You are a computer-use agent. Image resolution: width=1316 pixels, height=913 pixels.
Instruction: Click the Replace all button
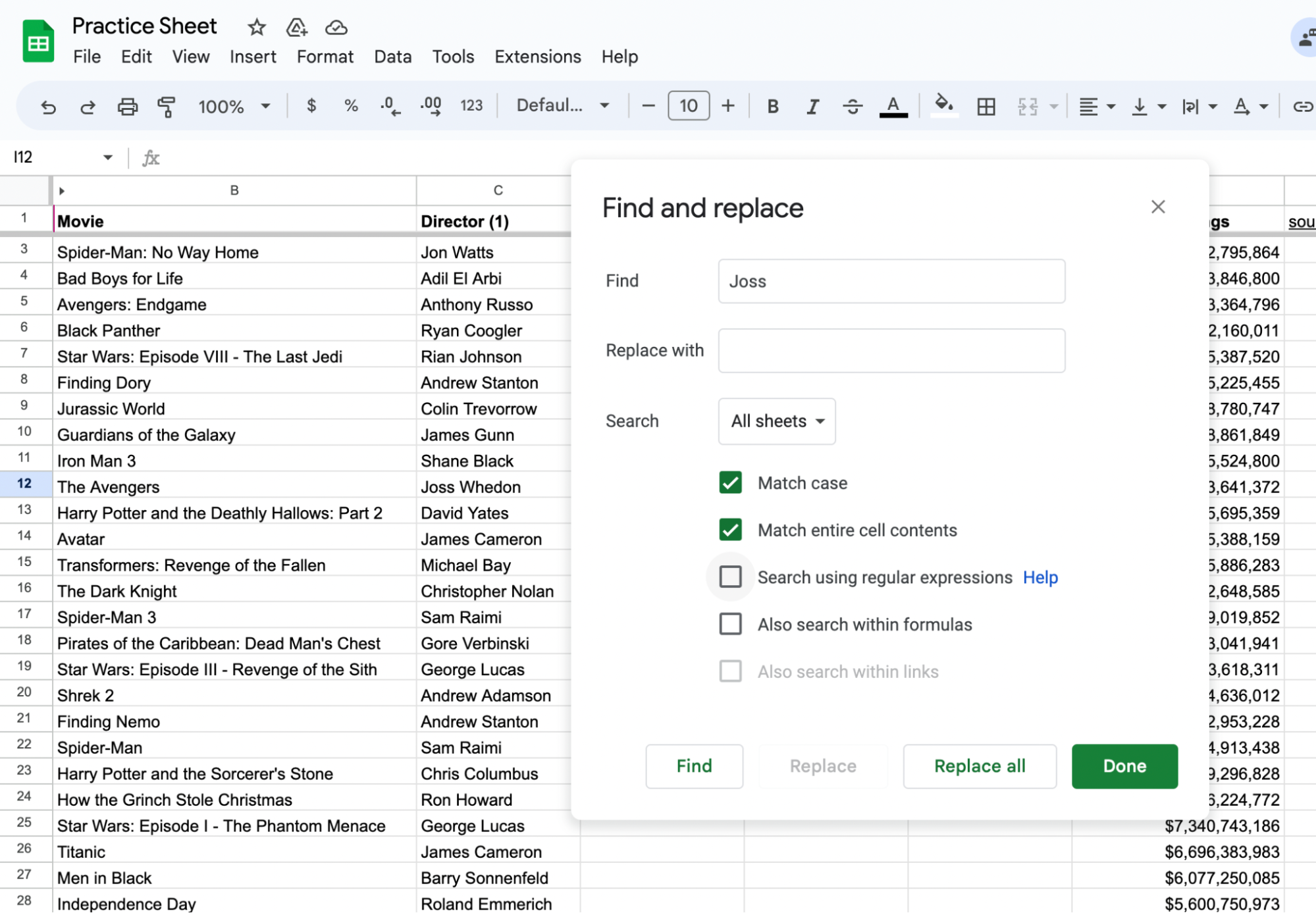[x=979, y=766]
